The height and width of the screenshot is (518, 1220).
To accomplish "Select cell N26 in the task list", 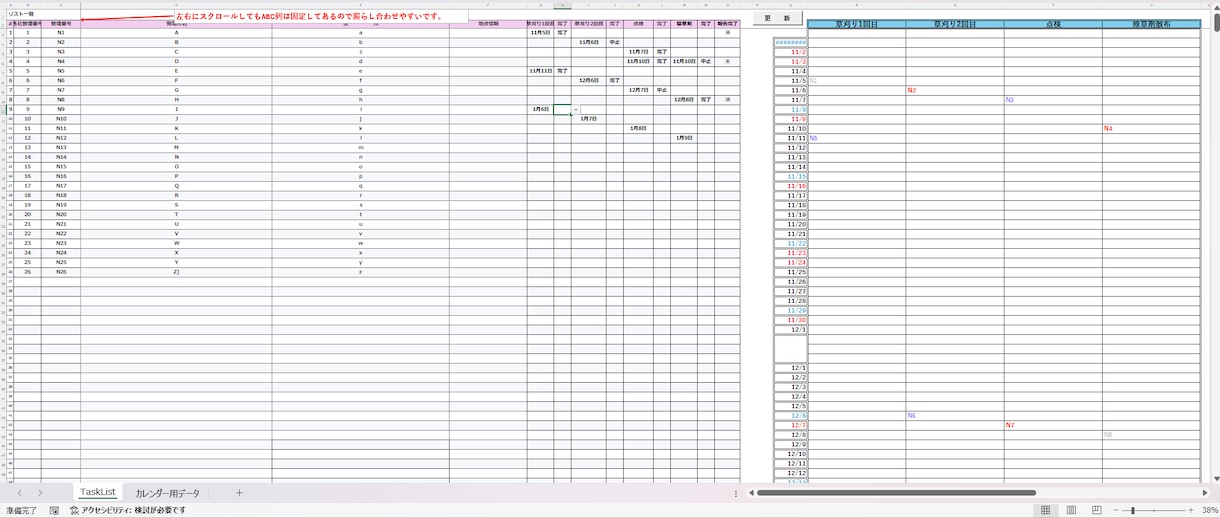I will point(61,272).
